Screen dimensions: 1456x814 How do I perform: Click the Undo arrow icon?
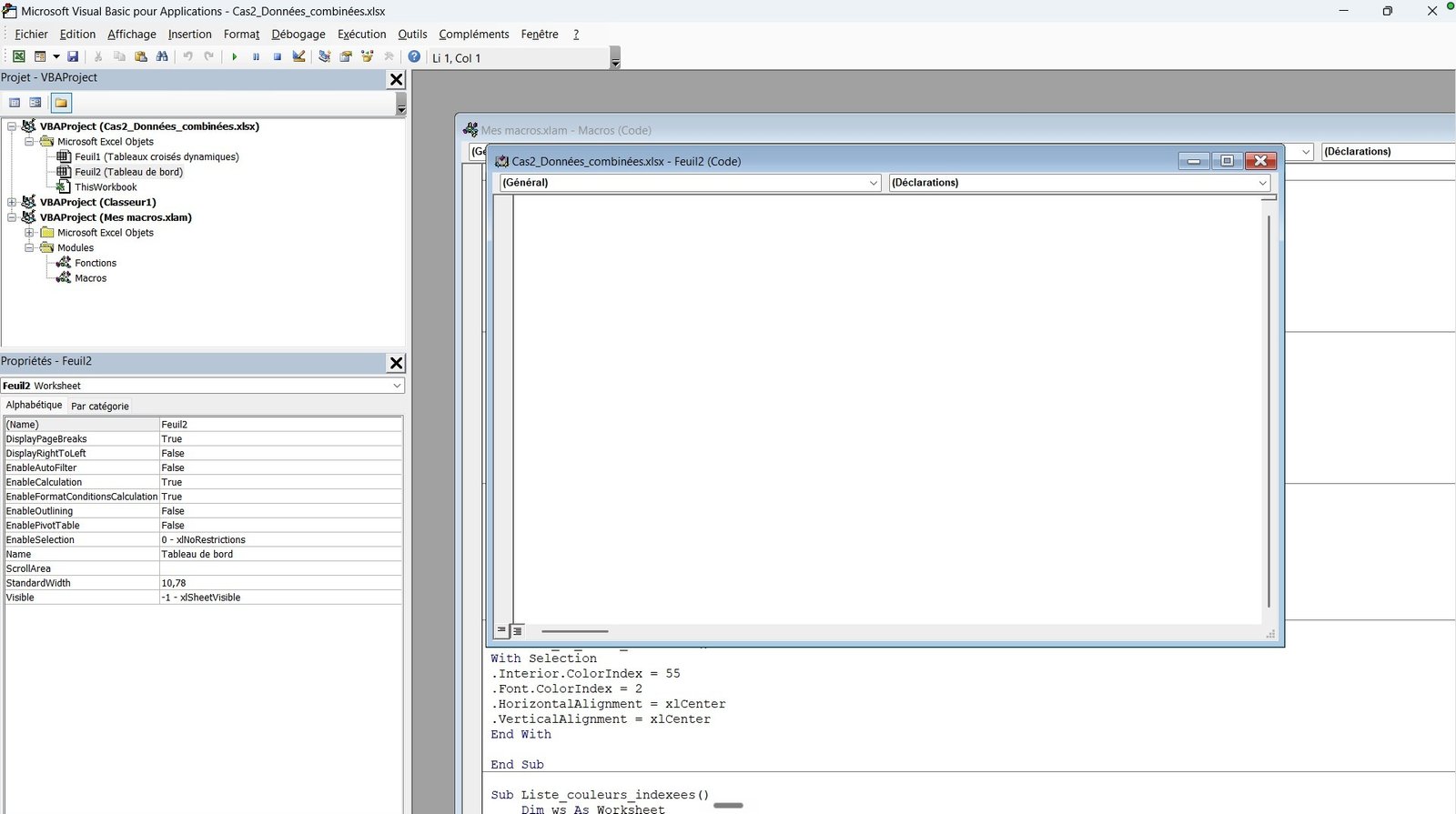(187, 56)
